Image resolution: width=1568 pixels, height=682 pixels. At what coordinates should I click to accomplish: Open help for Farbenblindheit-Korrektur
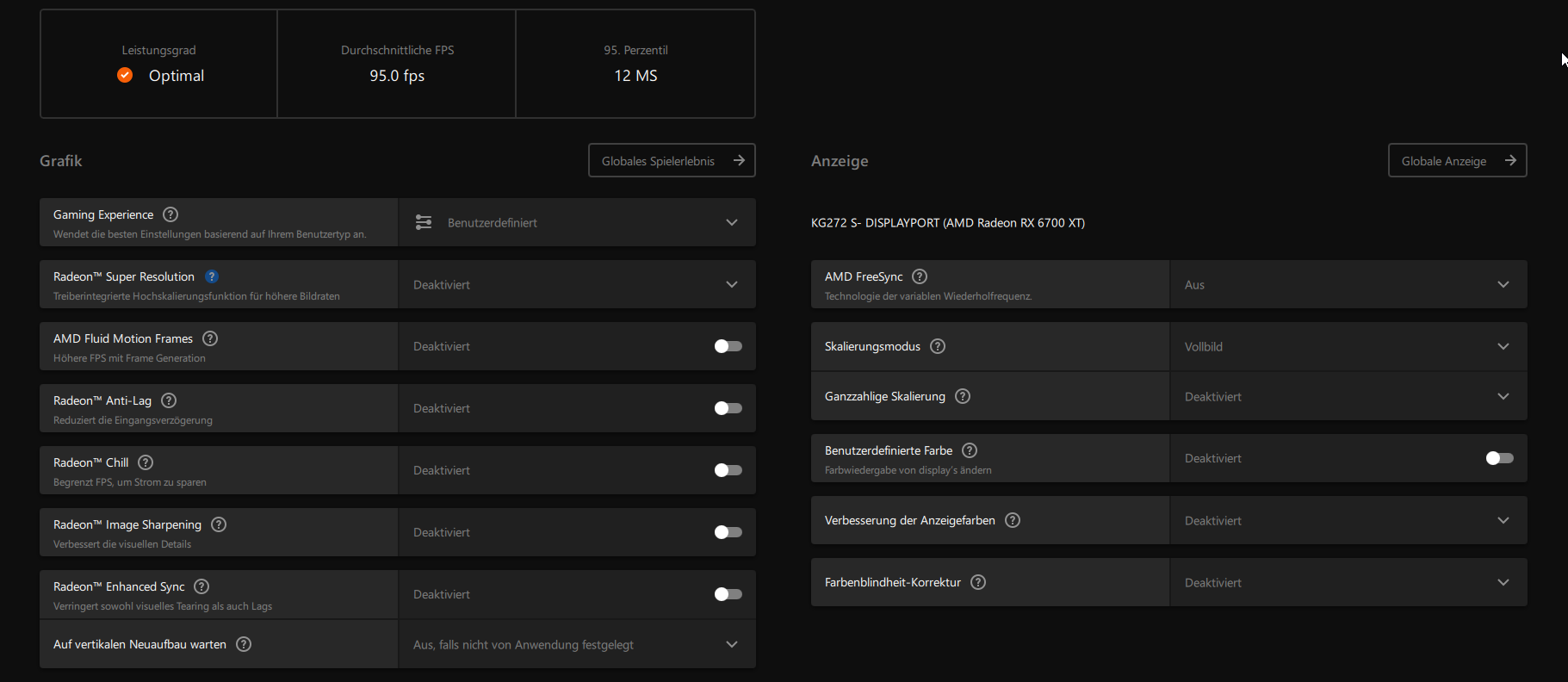[x=978, y=582]
